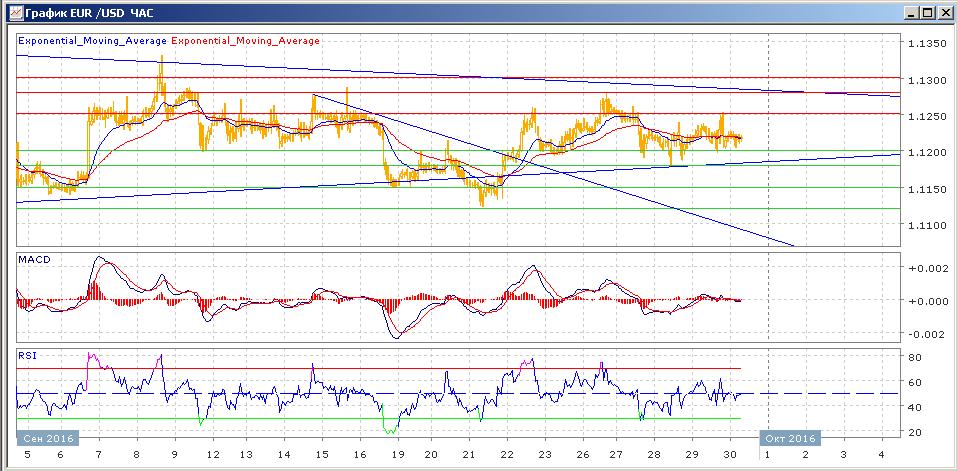Click date label 23 on time axis

point(545,455)
